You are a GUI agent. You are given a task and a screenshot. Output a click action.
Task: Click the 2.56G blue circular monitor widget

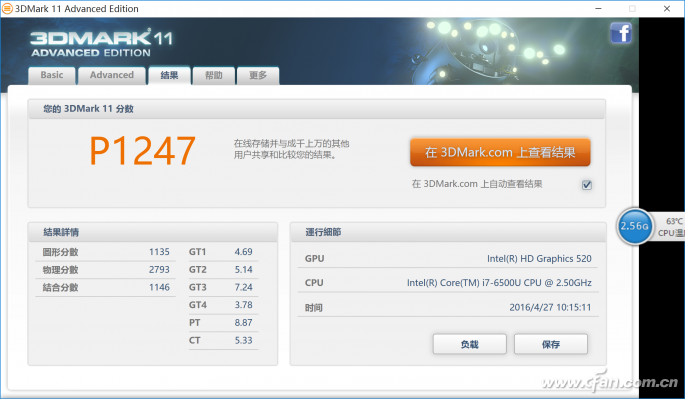pyautogui.click(x=634, y=226)
